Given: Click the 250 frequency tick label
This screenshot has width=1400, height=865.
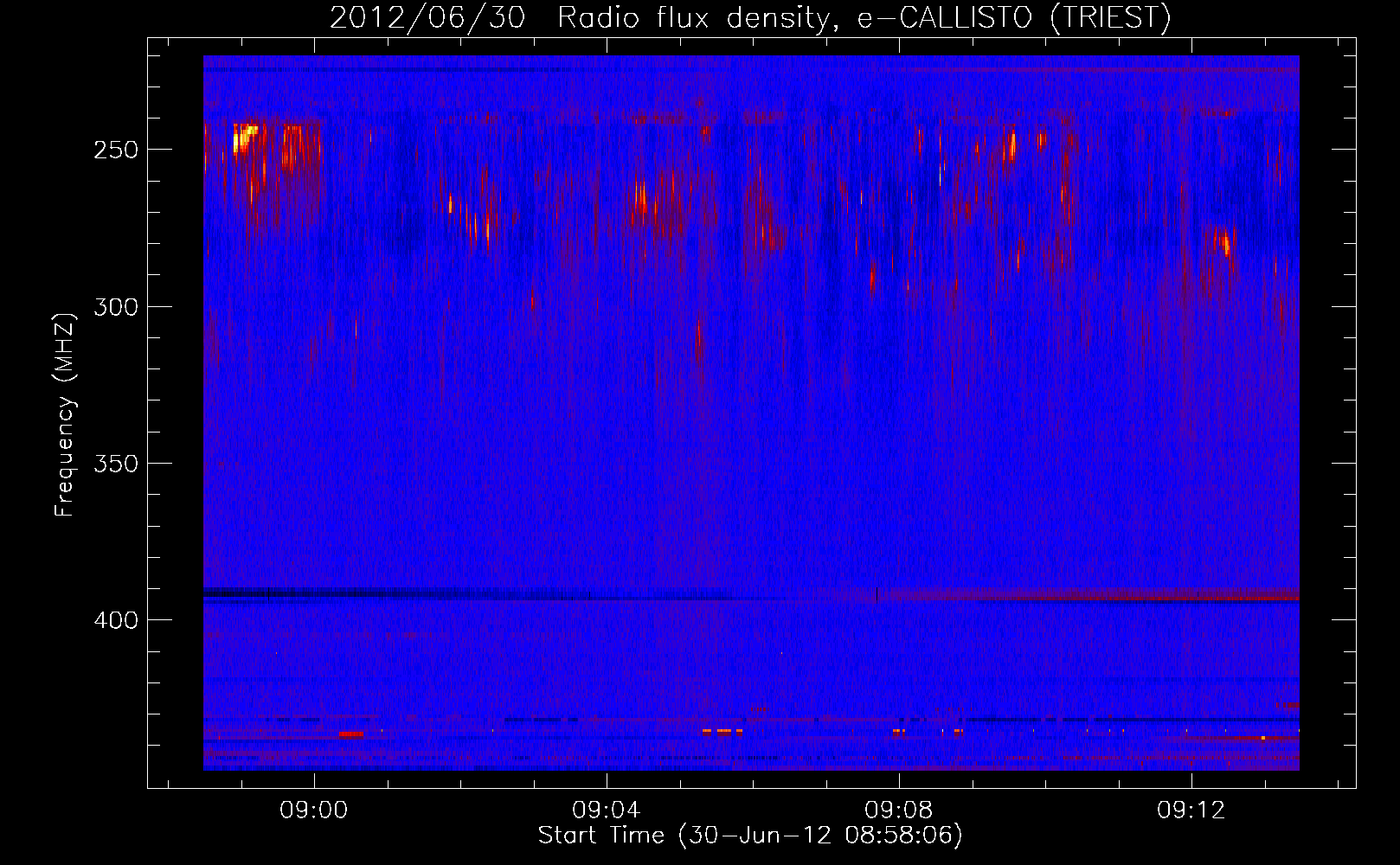Looking at the screenshot, I should tap(116, 150).
